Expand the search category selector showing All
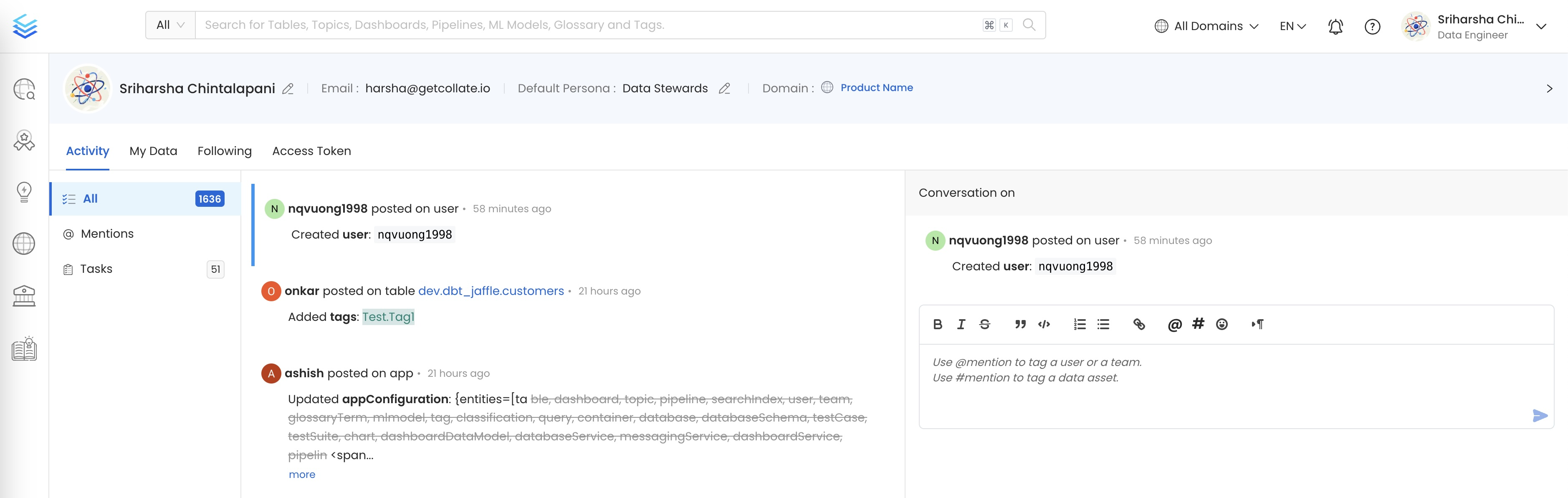 pyautogui.click(x=170, y=24)
